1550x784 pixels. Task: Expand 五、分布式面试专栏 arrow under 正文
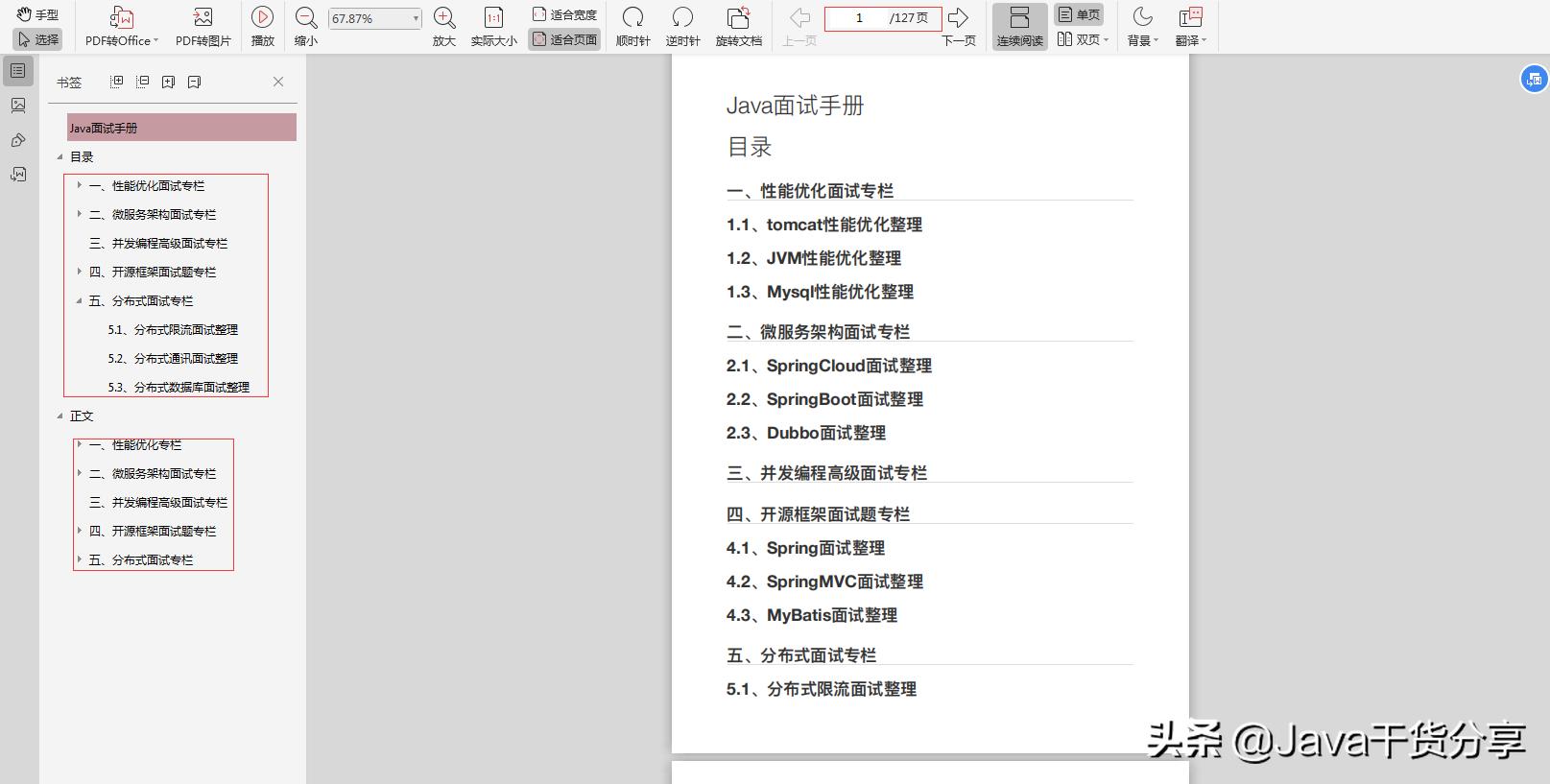79,559
